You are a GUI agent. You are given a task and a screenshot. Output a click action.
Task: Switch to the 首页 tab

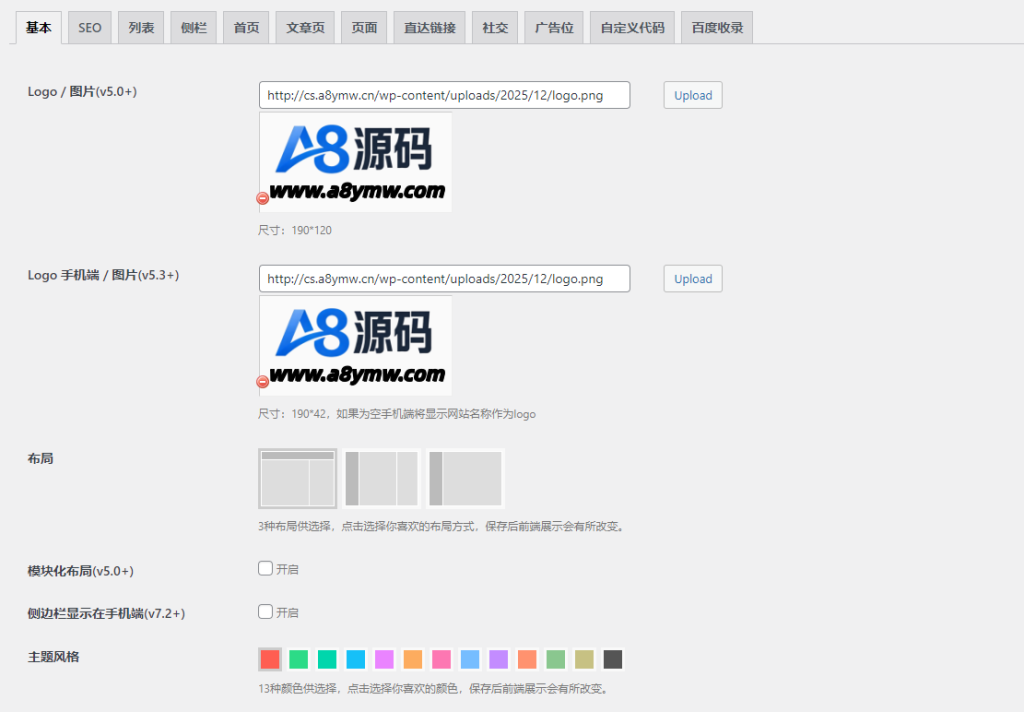245,27
